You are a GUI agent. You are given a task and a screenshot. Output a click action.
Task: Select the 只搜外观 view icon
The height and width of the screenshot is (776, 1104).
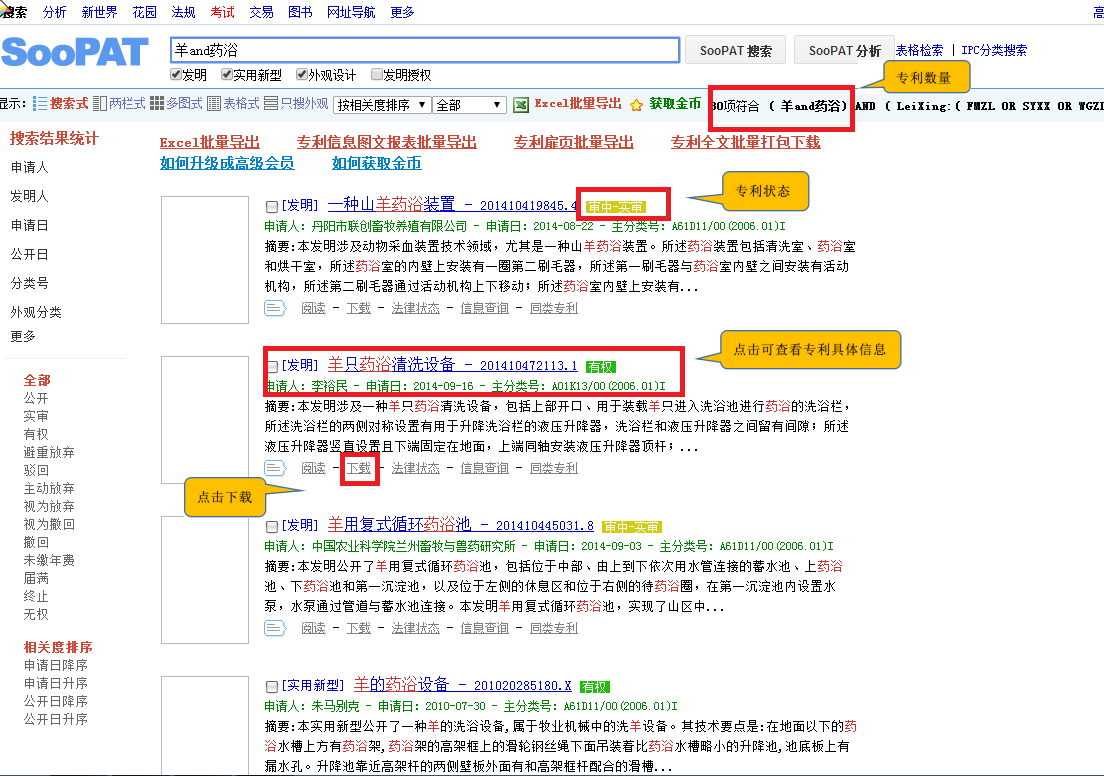[271, 104]
